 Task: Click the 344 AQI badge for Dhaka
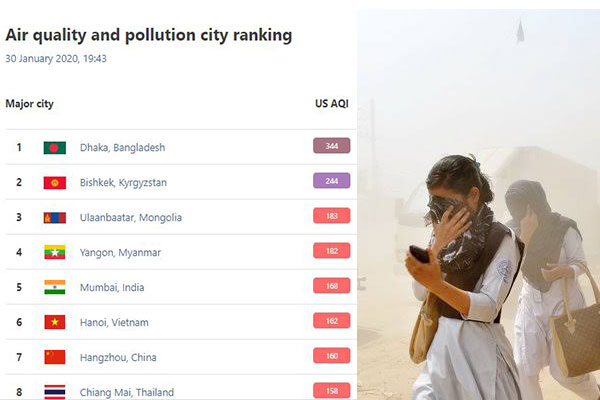pyautogui.click(x=331, y=146)
